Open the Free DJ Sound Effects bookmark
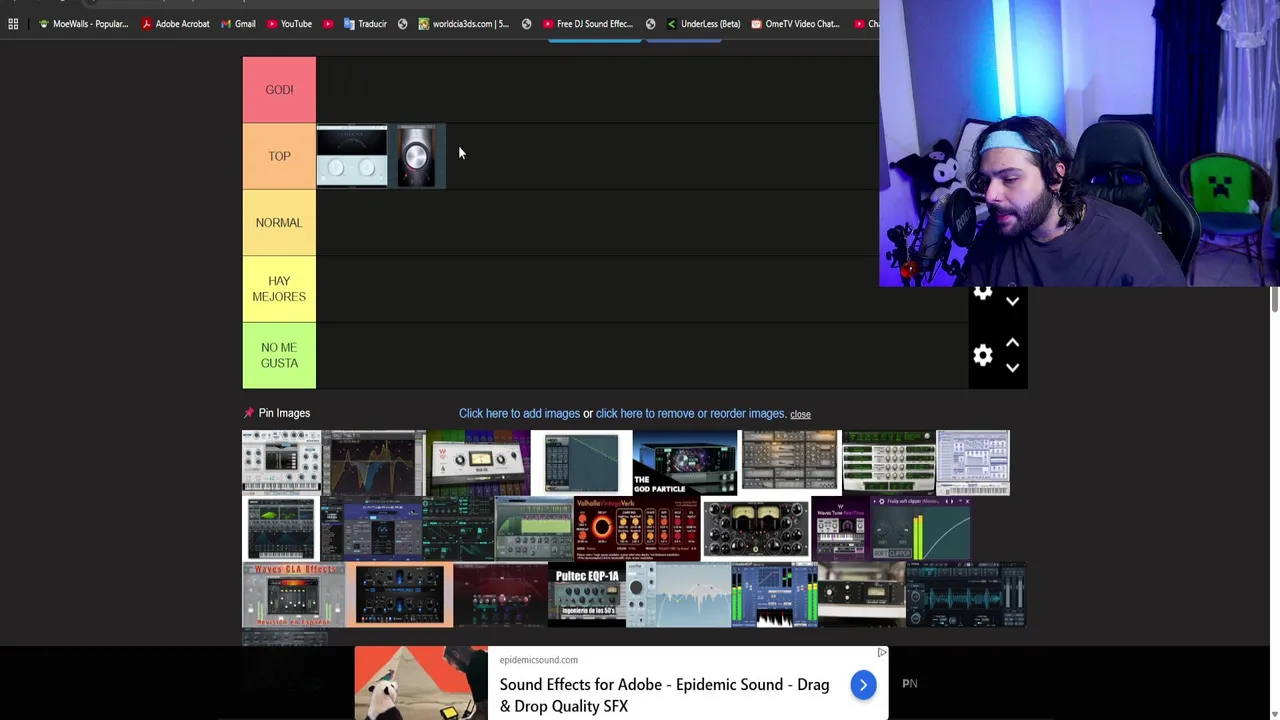The image size is (1280, 720). (x=588, y=24)
